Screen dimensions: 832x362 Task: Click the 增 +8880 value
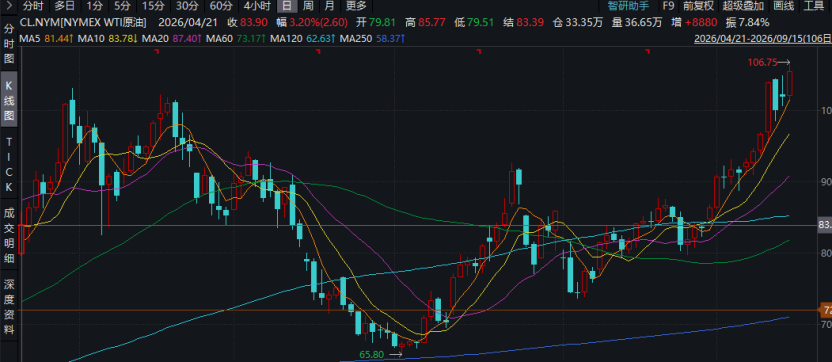(695, 22)
